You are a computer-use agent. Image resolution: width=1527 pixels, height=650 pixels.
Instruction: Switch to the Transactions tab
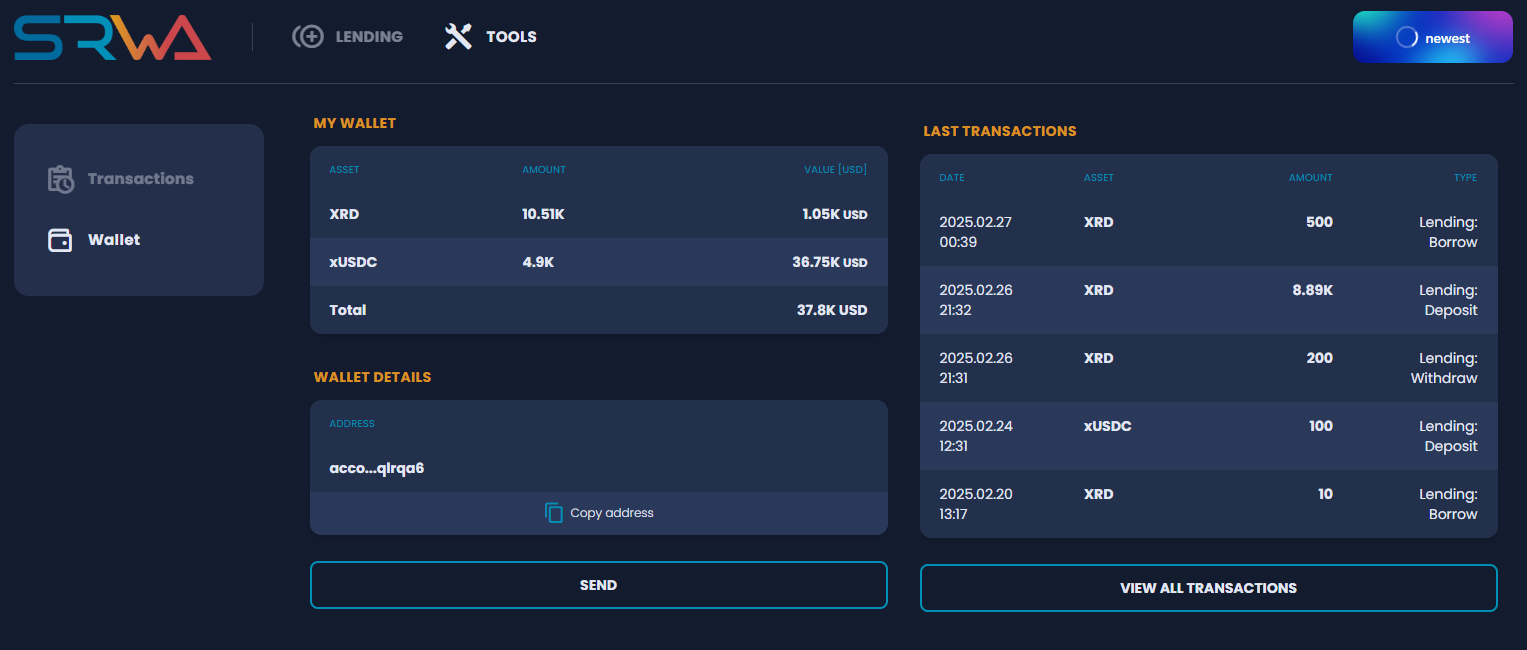click(x=140, y=179)
